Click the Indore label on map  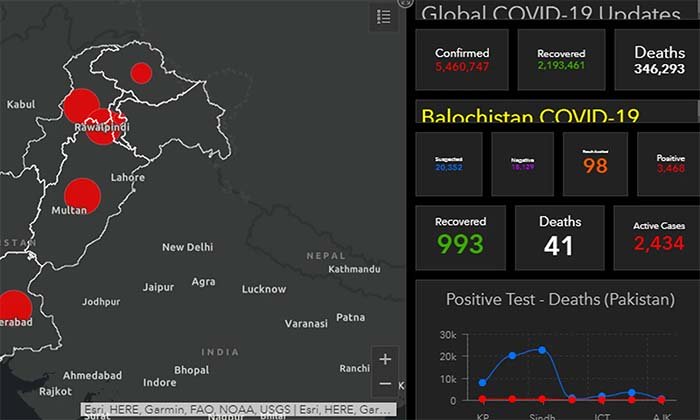159,383
